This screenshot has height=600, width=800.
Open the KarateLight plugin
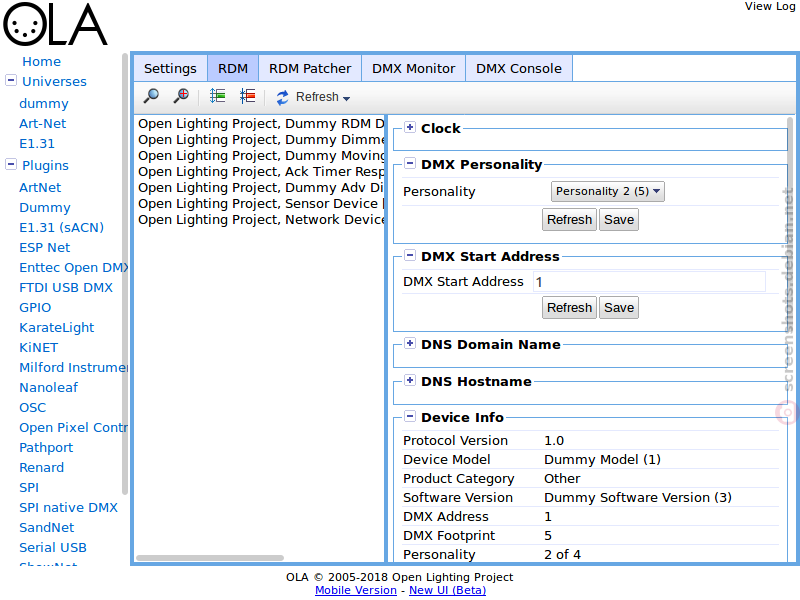coord(57,328)
